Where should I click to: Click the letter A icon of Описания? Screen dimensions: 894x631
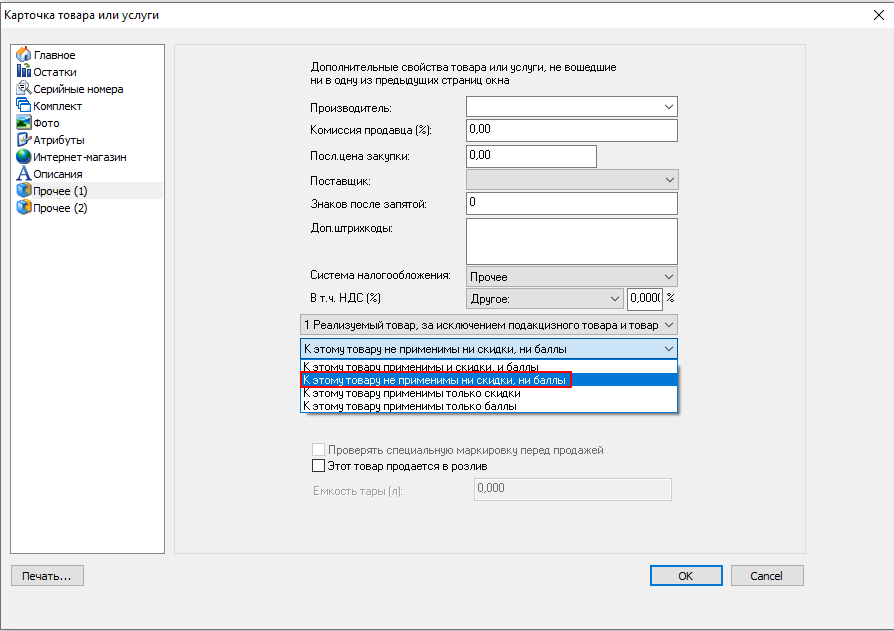(x=23, y=173)
